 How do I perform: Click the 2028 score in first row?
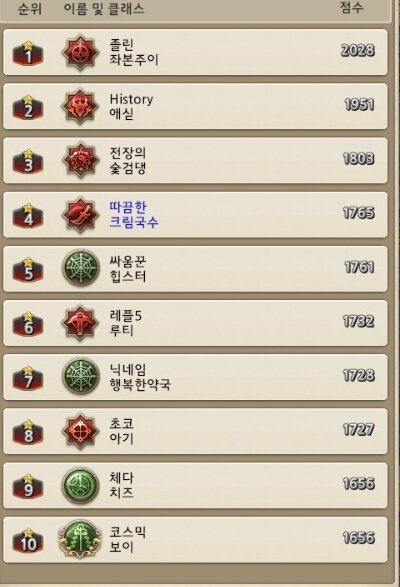tap(358, 51)
